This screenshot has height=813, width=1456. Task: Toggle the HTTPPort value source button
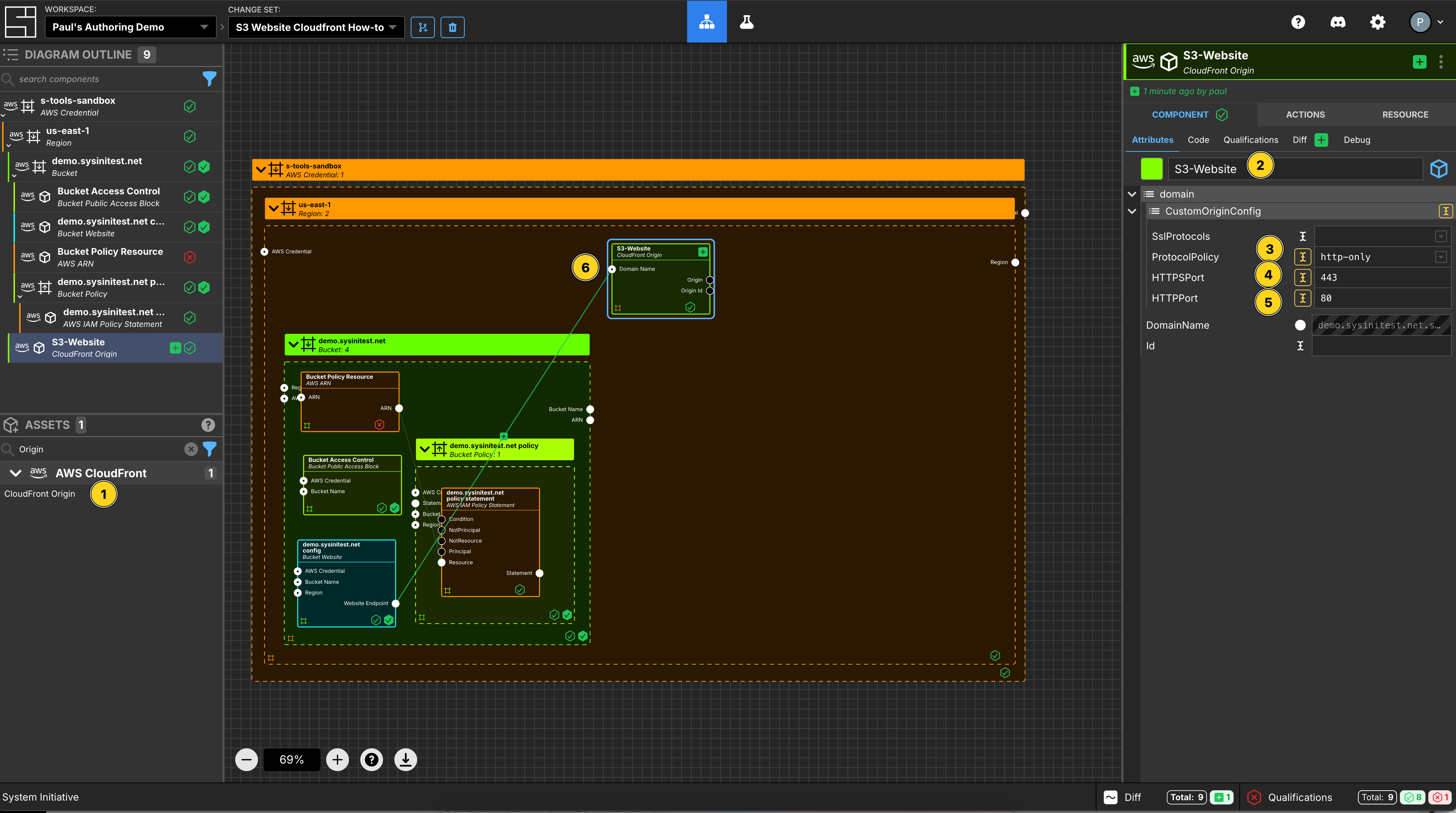pos(1302,298)
